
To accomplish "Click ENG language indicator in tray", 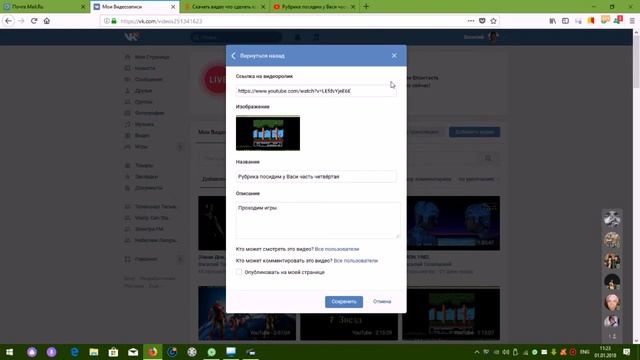I will point(584,352).
